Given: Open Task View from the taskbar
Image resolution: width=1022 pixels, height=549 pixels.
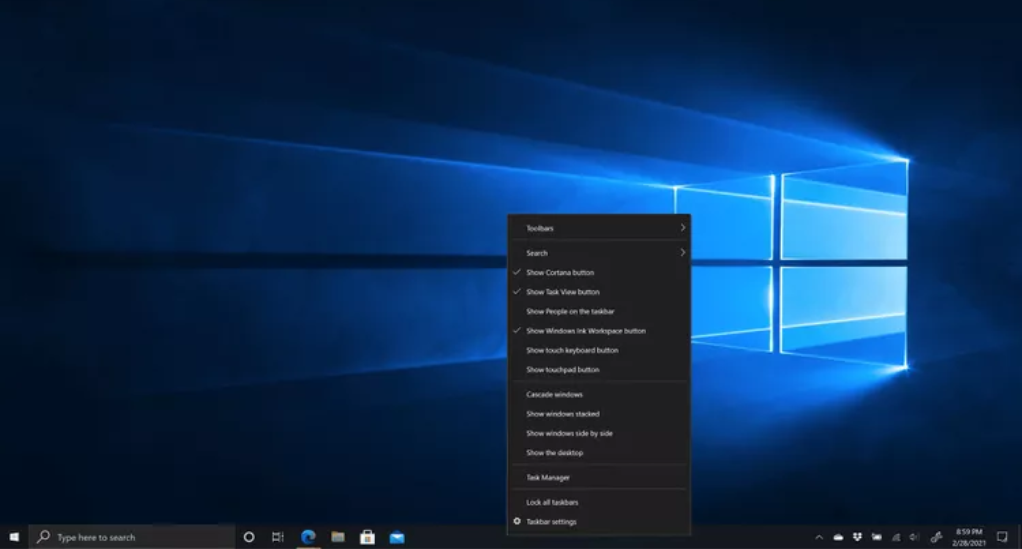Looking at the screenshot, I should (278, 537).
